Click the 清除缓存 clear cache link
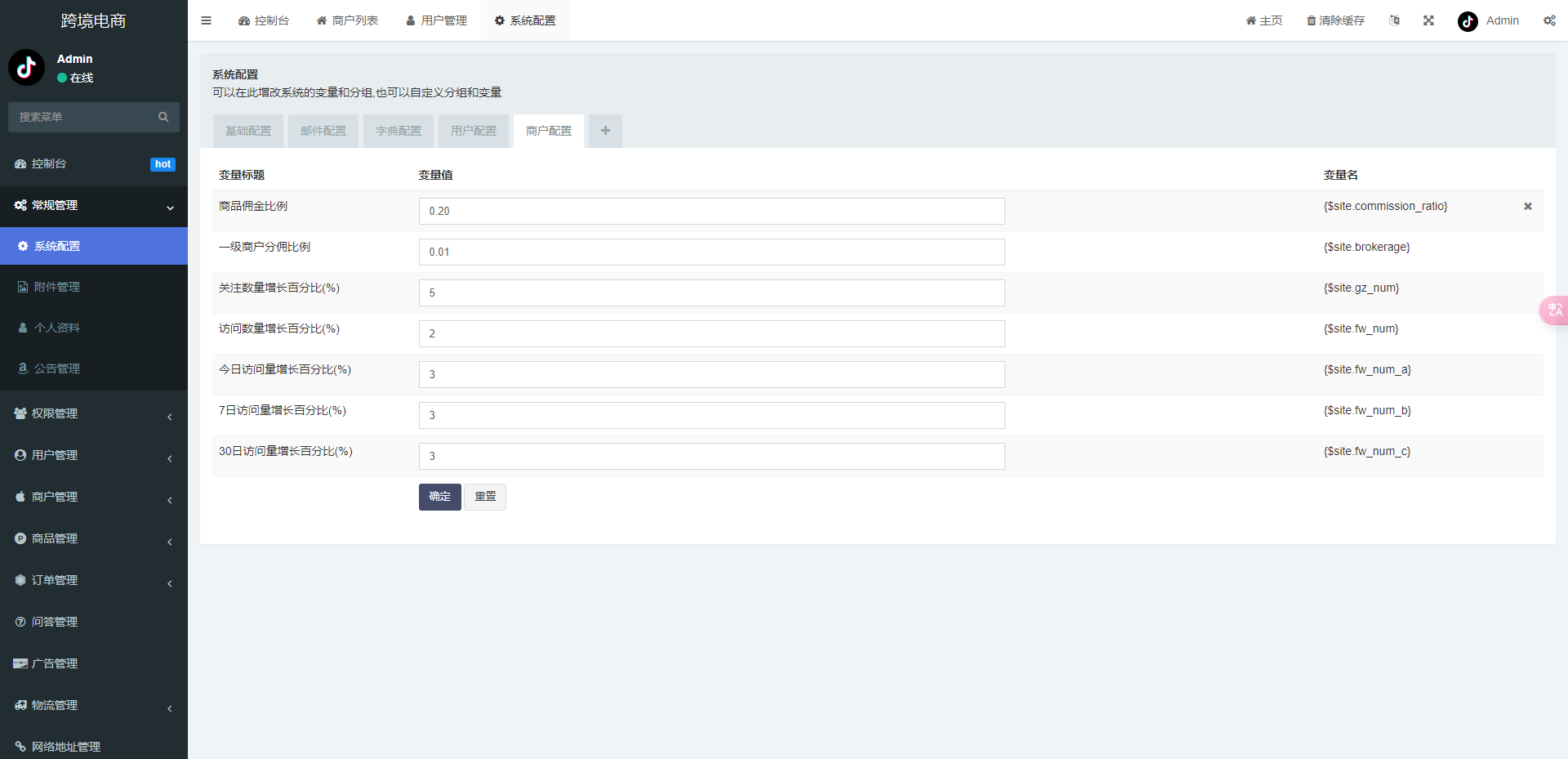Image resolution: width=1568 pixels, height=759 pixels. pyautogui.click(x=1335, y=20)
